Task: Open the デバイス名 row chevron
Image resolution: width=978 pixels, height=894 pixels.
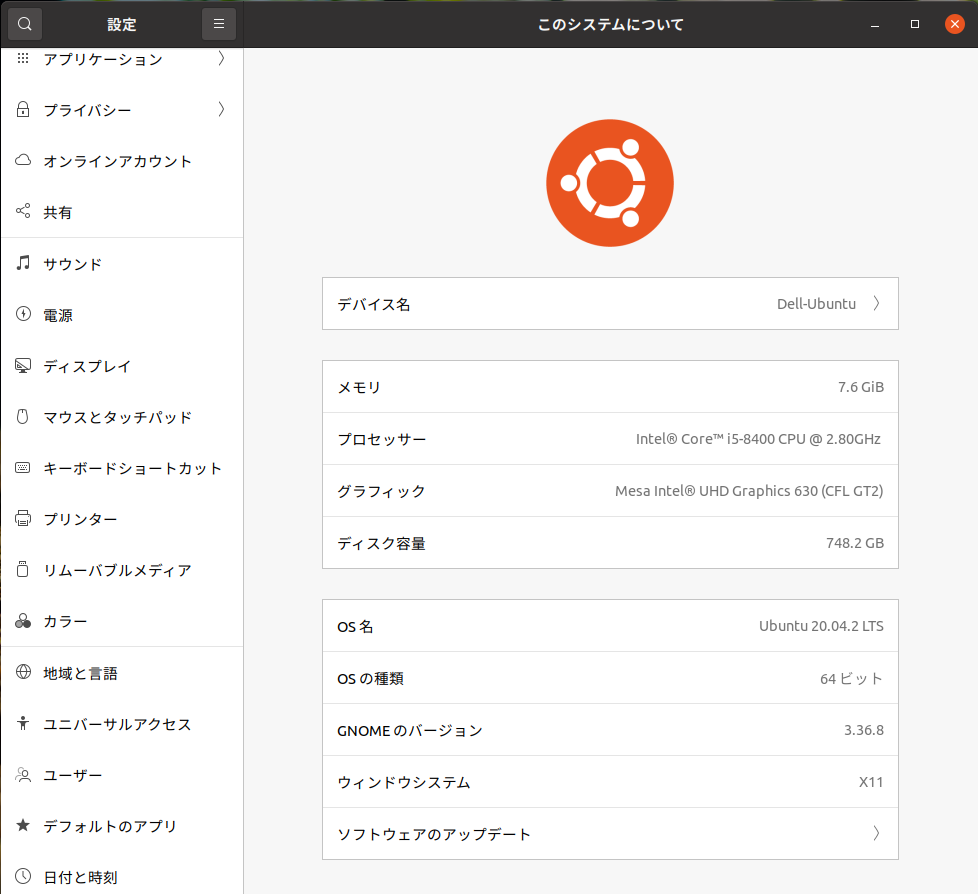Action: point(876,303)
